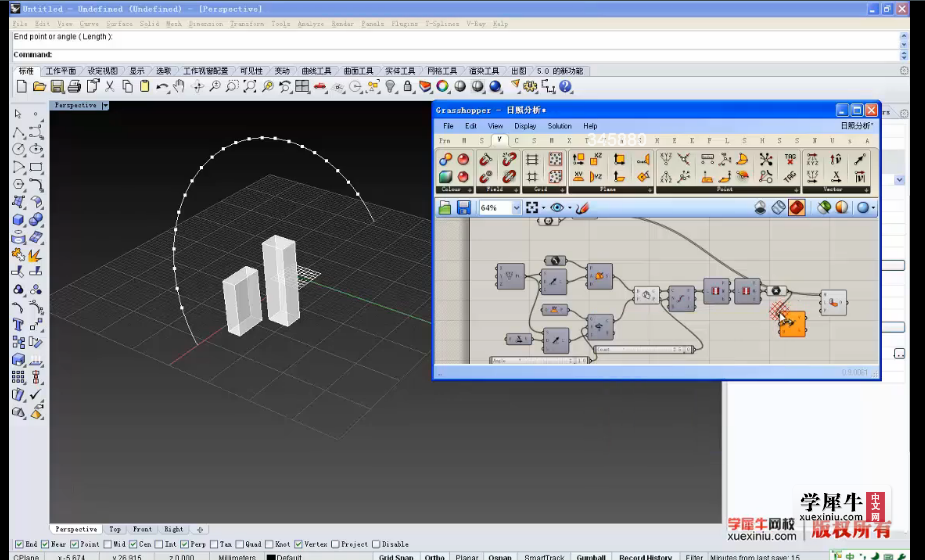Toggle the Perp osnap checkbox
Viewport: 925px width, 560px height.
pyautogui.click(x=185, y=544)
